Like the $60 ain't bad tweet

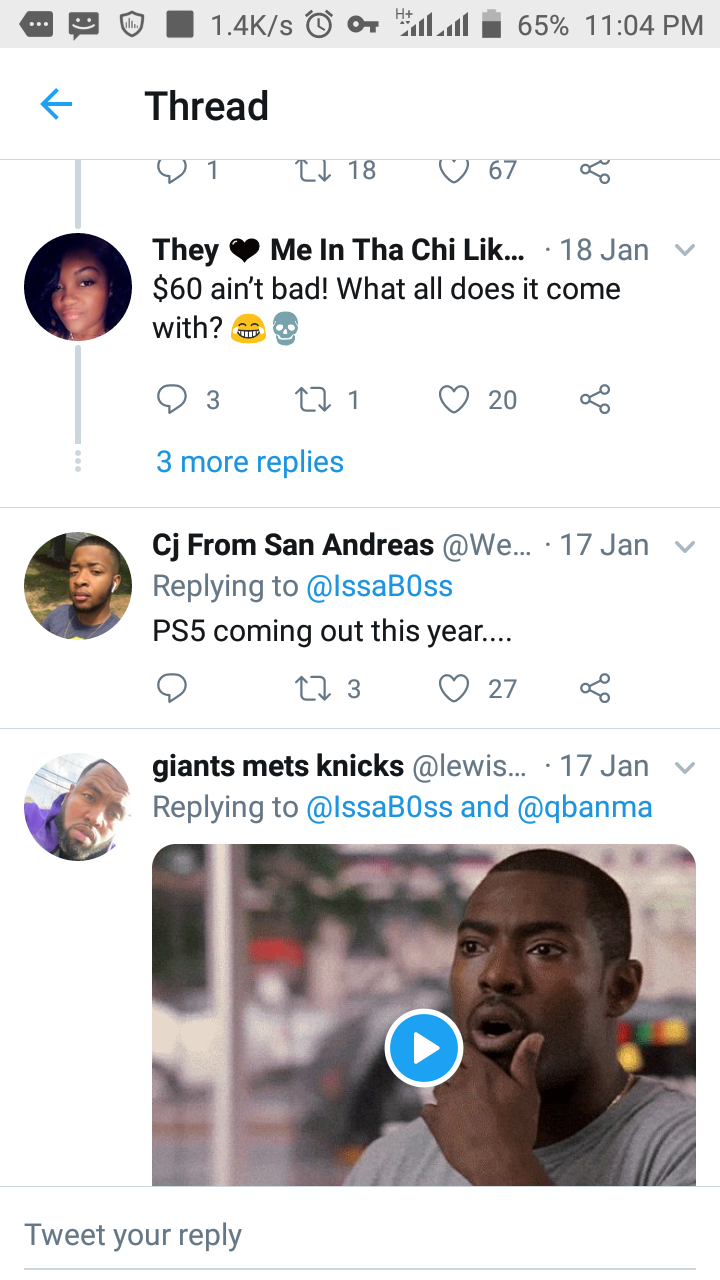[454, 400]
